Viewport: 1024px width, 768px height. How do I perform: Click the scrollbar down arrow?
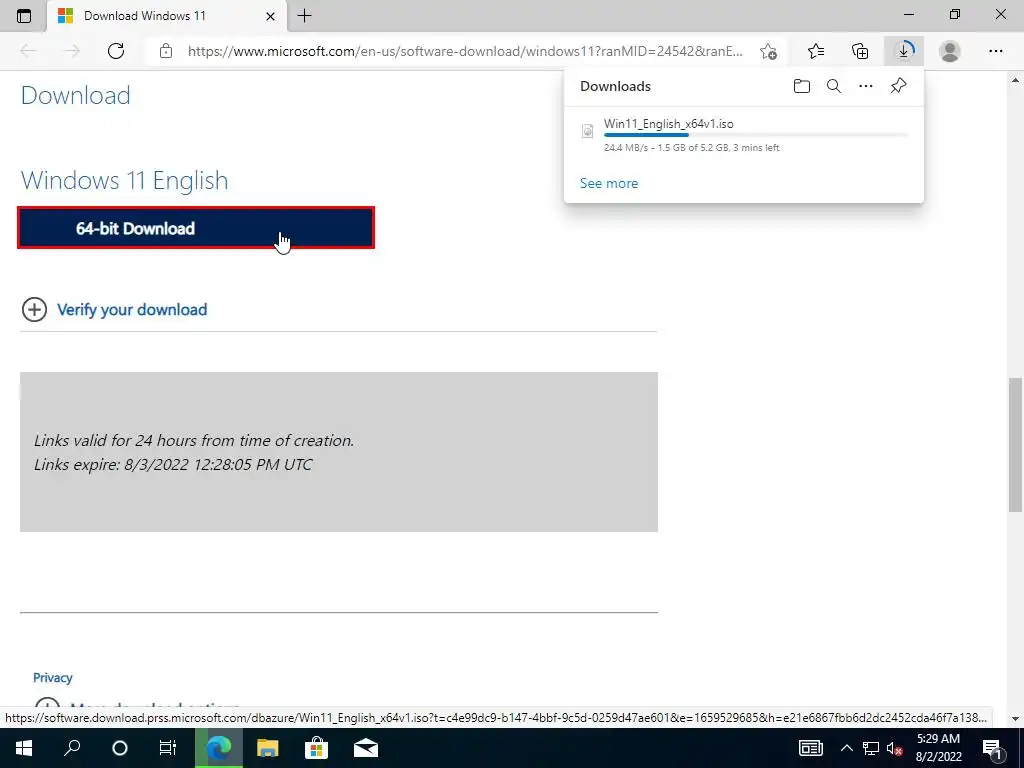tap(1015, 719)
